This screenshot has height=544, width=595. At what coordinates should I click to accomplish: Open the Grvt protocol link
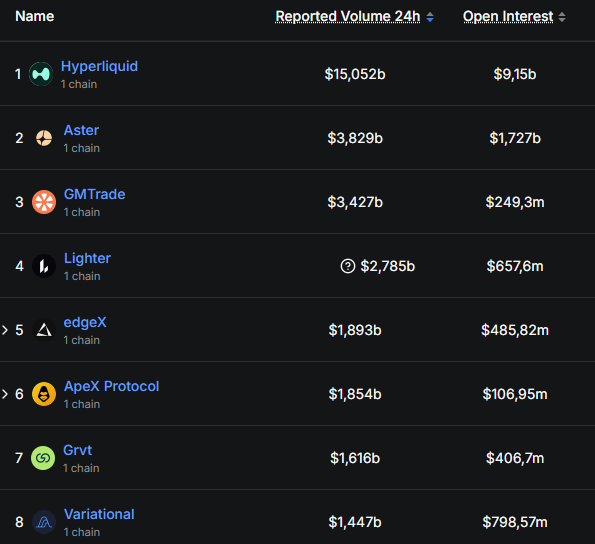tap(77, 450)
